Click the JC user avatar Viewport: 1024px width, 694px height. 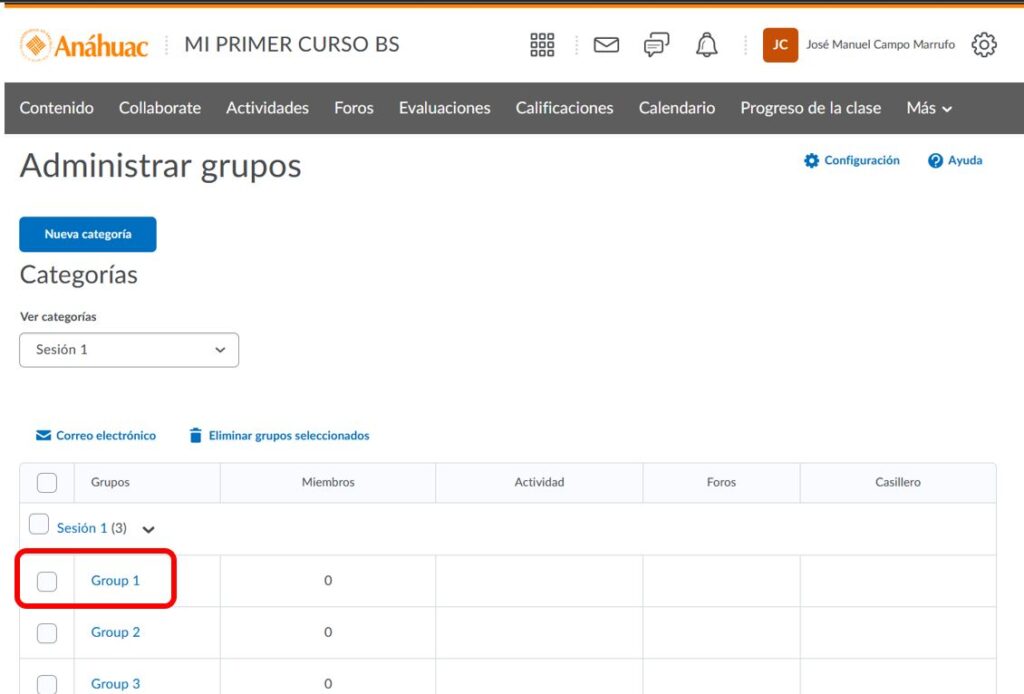coord(780,45)
